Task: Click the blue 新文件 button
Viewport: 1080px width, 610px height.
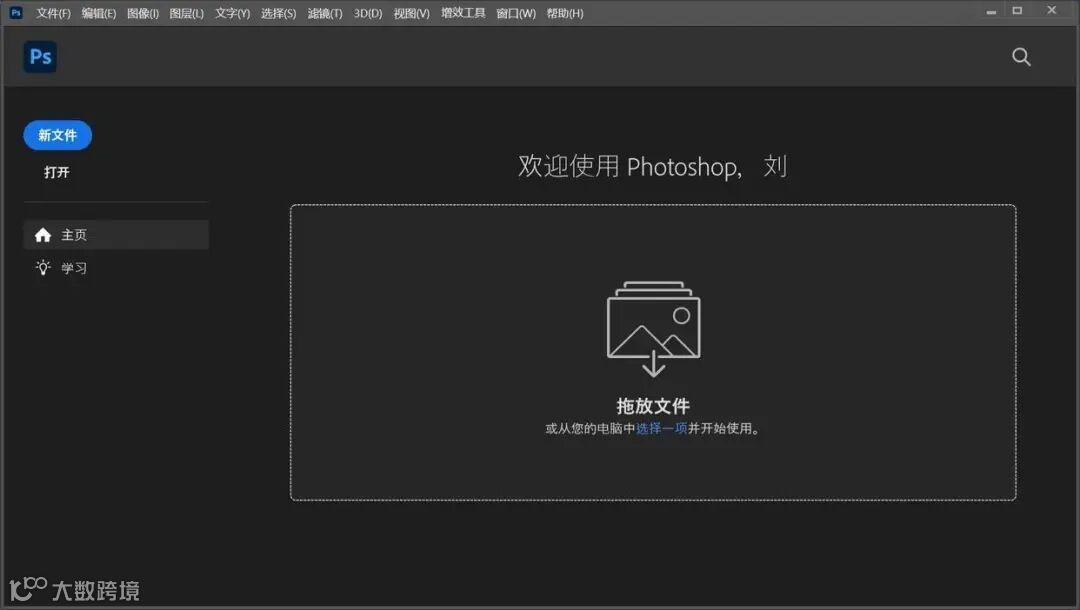Action: 57,135
